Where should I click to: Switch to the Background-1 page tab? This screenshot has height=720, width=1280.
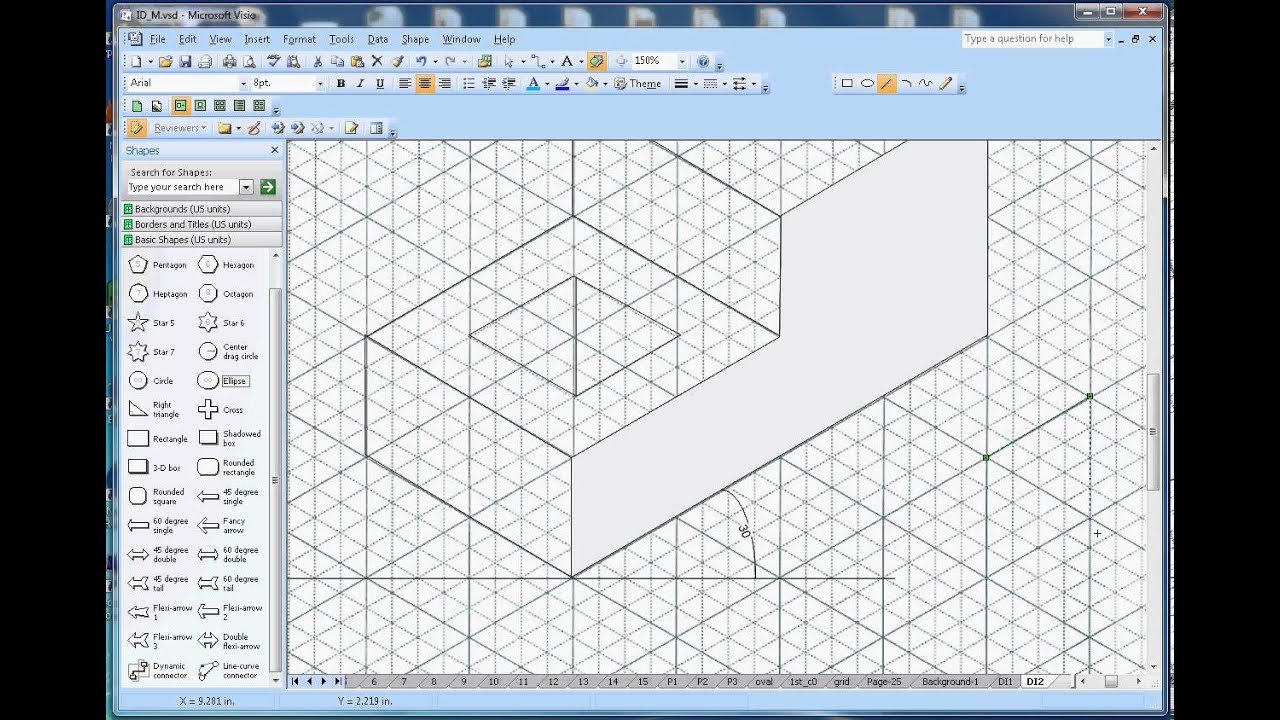click(949, 682)
